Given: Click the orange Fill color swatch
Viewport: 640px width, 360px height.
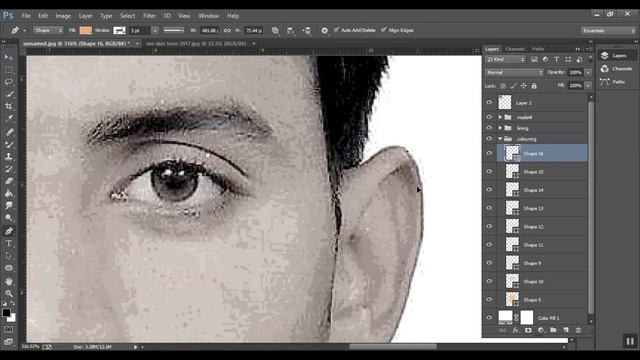Looking at the screenshot, I should coord(86,31).
